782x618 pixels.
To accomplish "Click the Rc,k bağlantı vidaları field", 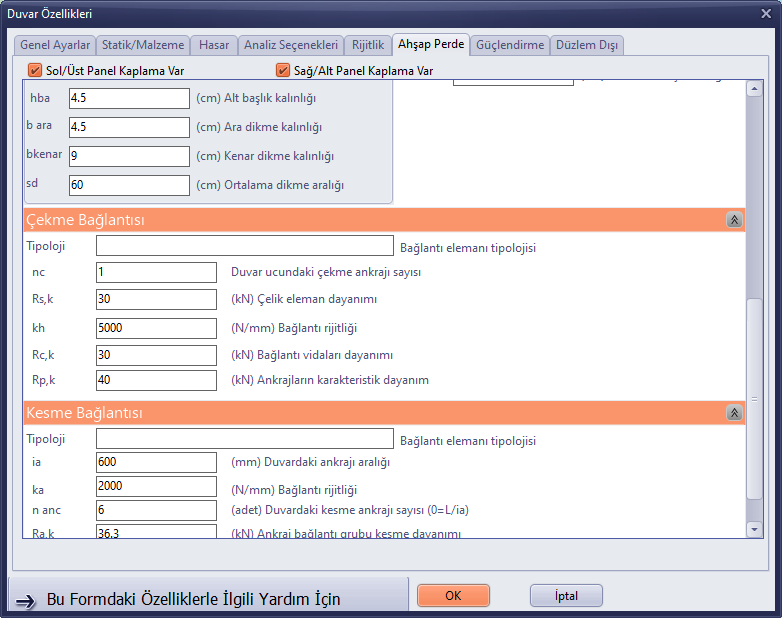I will click(x=157, y=355).
